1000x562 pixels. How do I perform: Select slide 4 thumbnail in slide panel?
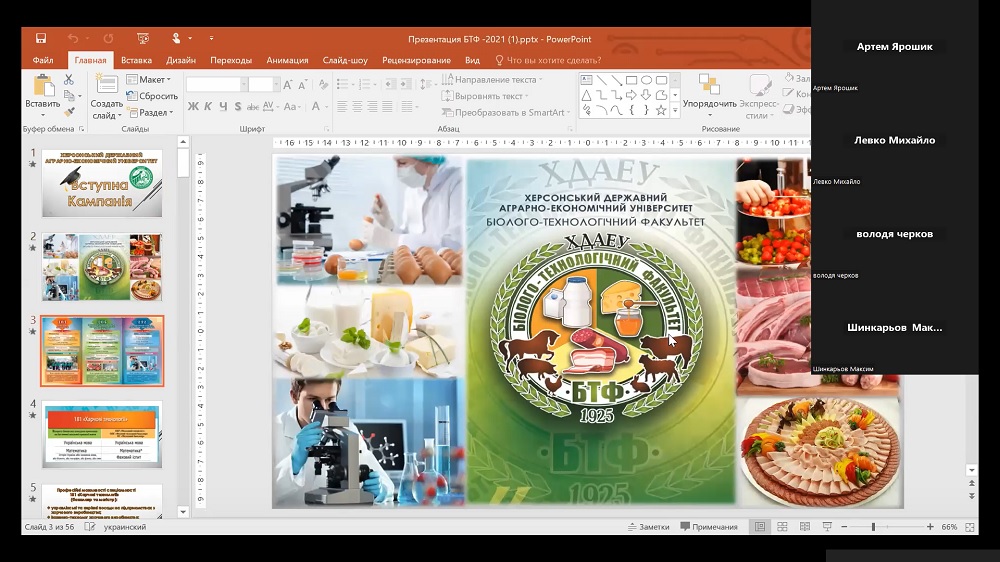(102, 434)
